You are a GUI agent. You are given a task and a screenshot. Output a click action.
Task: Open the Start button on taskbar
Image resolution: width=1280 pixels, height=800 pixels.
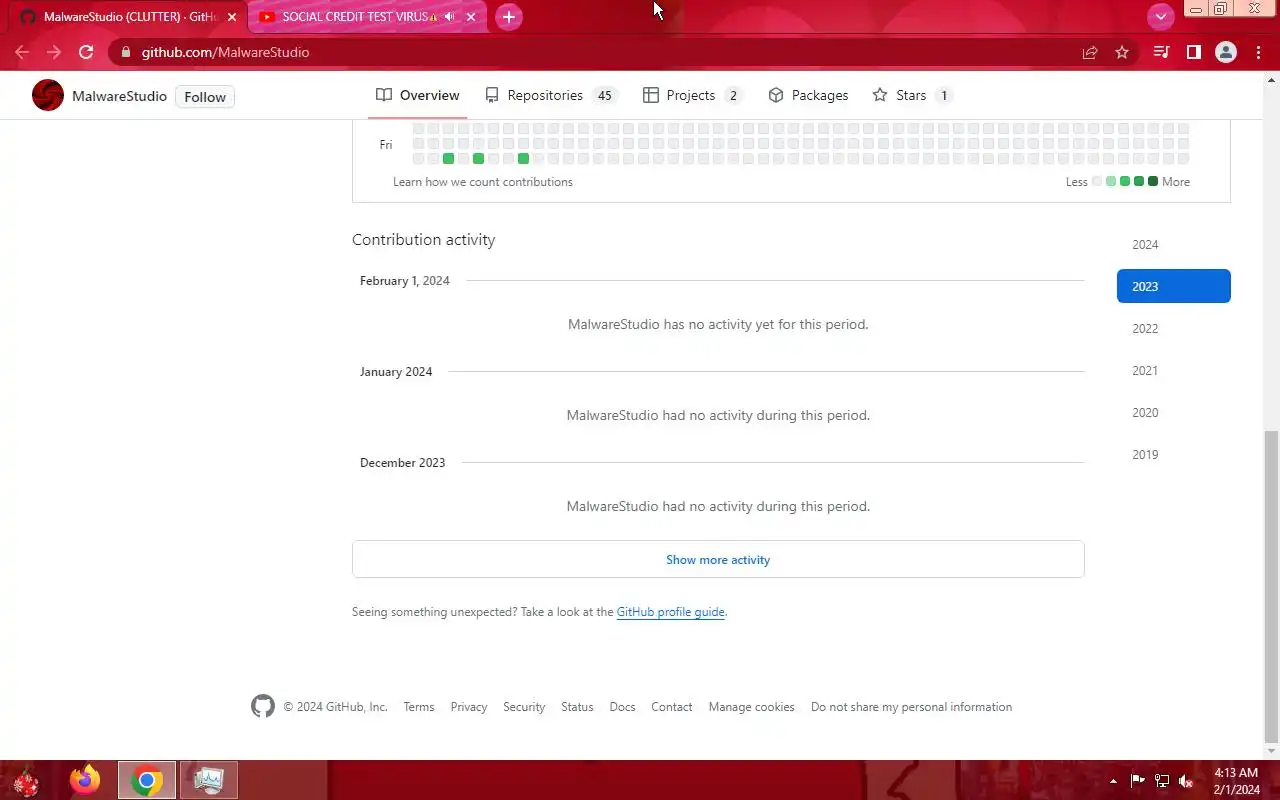pyautogui.click(x=25, y=780)
